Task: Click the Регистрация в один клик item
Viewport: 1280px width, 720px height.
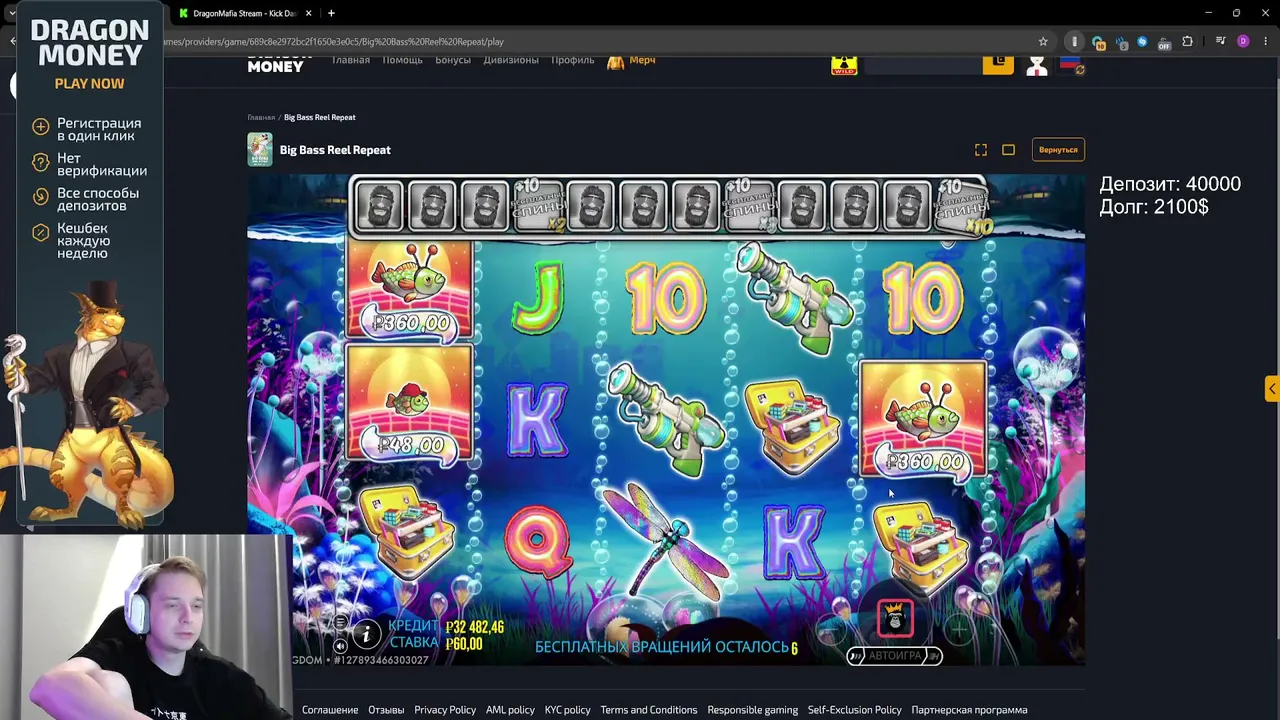Action: [86, 130]
